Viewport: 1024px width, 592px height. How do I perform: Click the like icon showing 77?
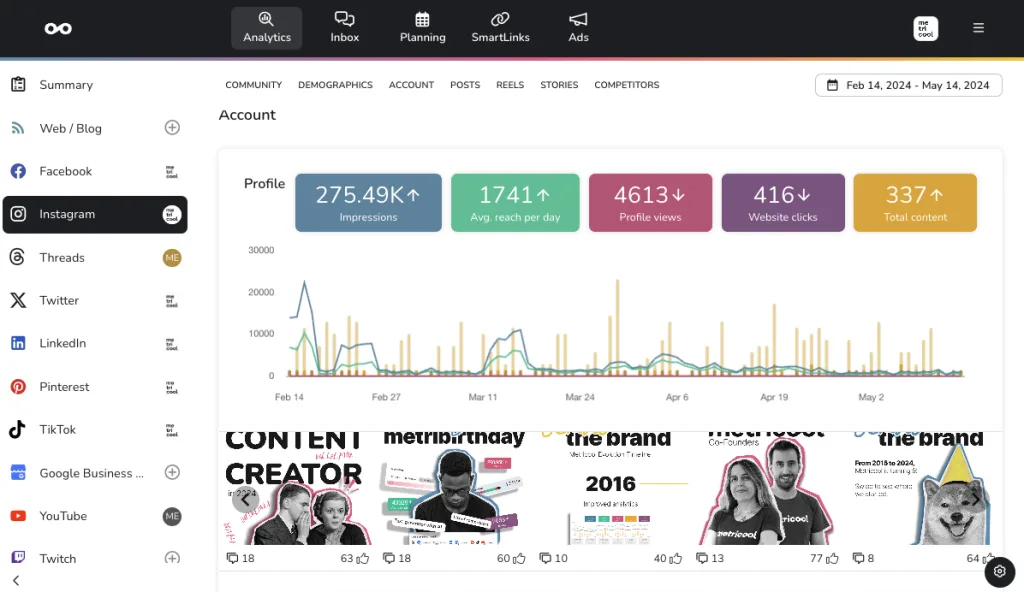[833, 558]
